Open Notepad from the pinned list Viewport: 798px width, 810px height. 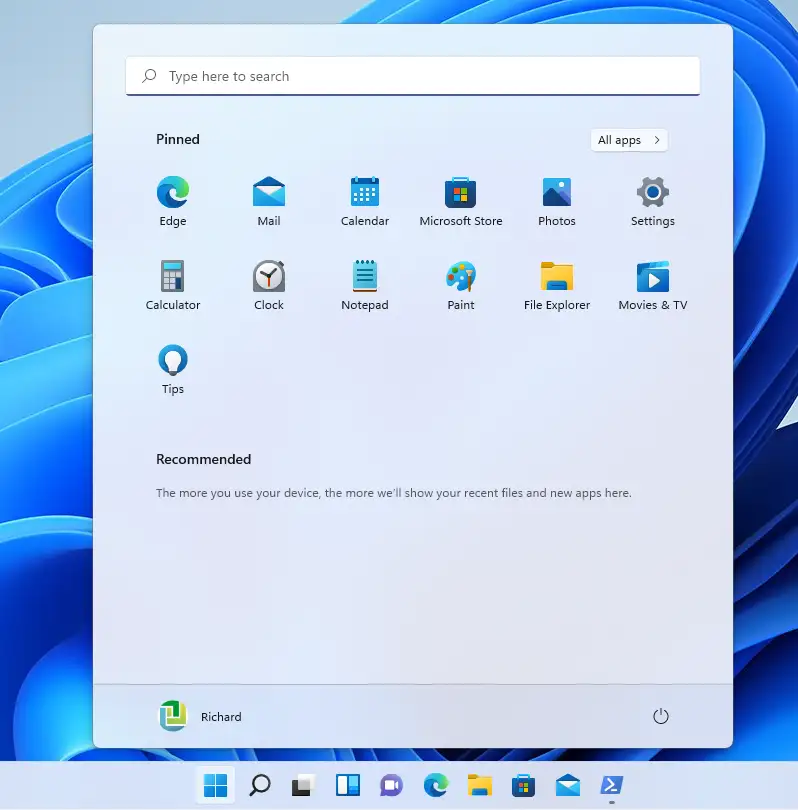365,286
